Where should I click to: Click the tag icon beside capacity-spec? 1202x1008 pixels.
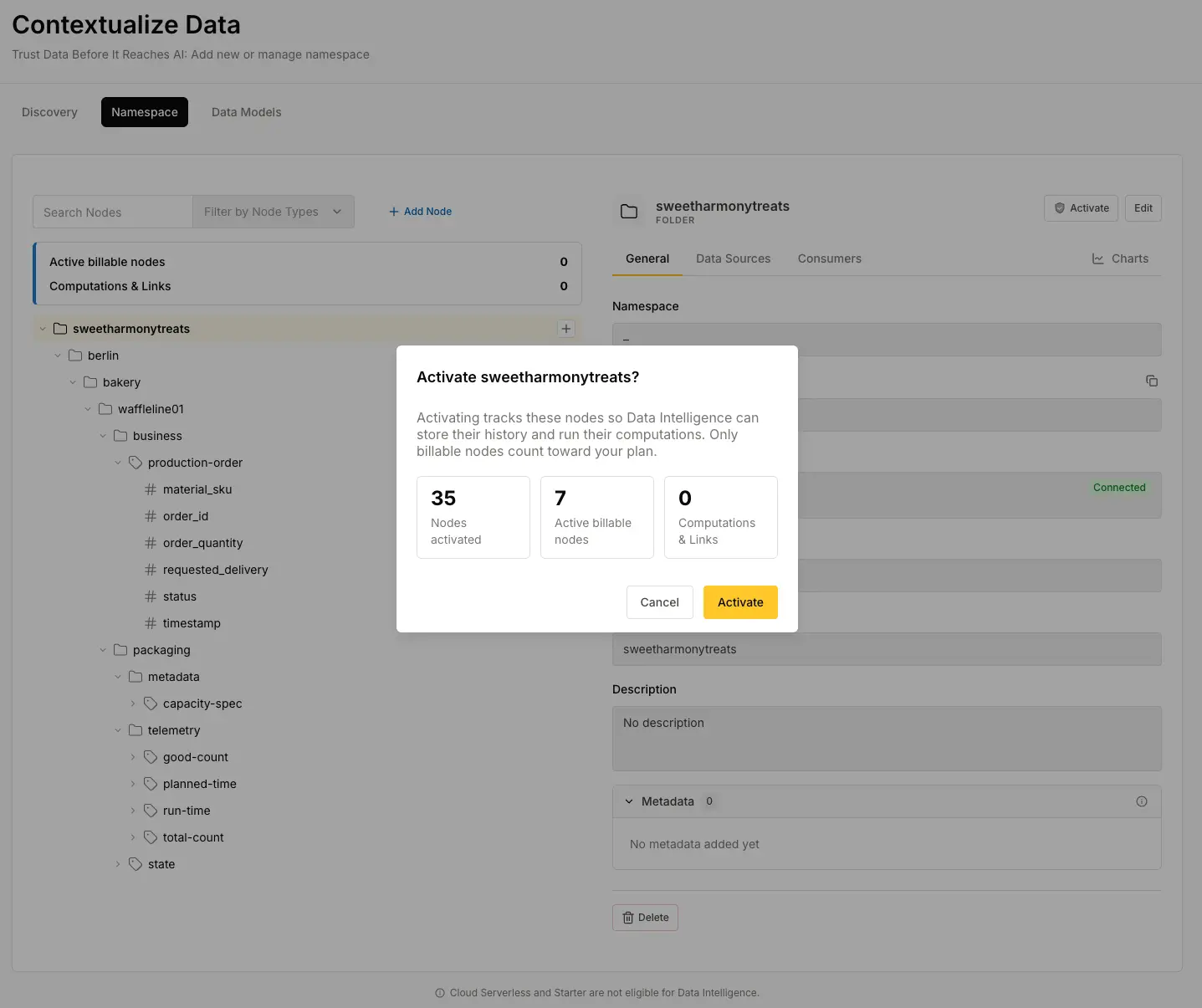[151, 704]
